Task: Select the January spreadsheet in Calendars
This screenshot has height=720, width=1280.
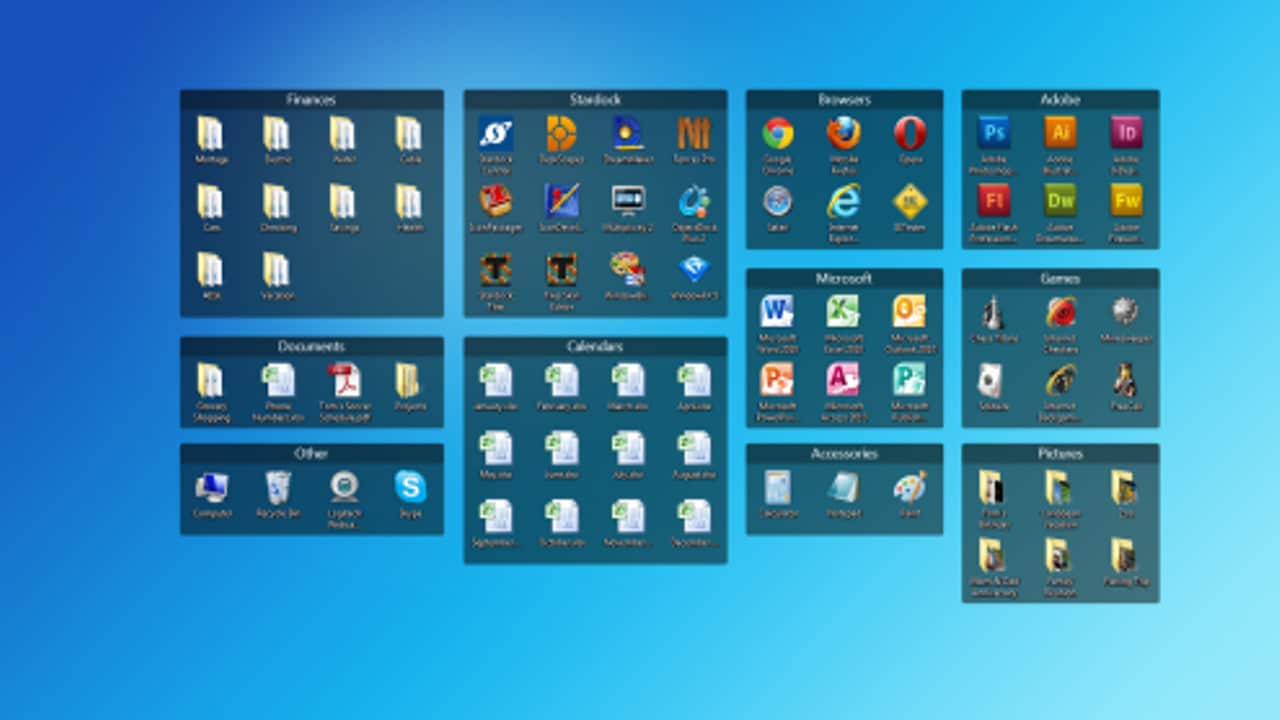Action: (x=497, y=380)
